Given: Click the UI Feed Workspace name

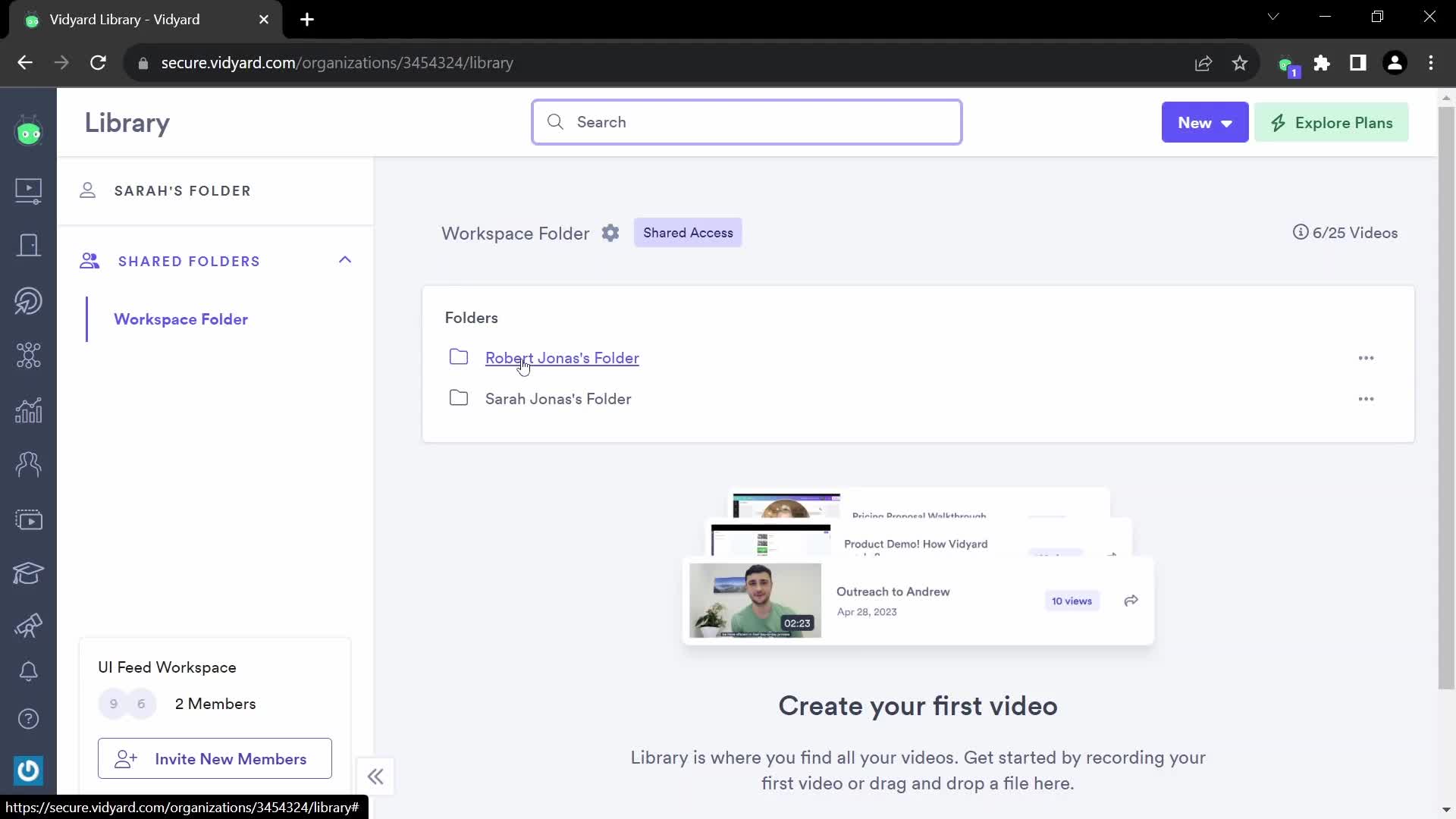Looking at the screenshot, I should (167, 667).
